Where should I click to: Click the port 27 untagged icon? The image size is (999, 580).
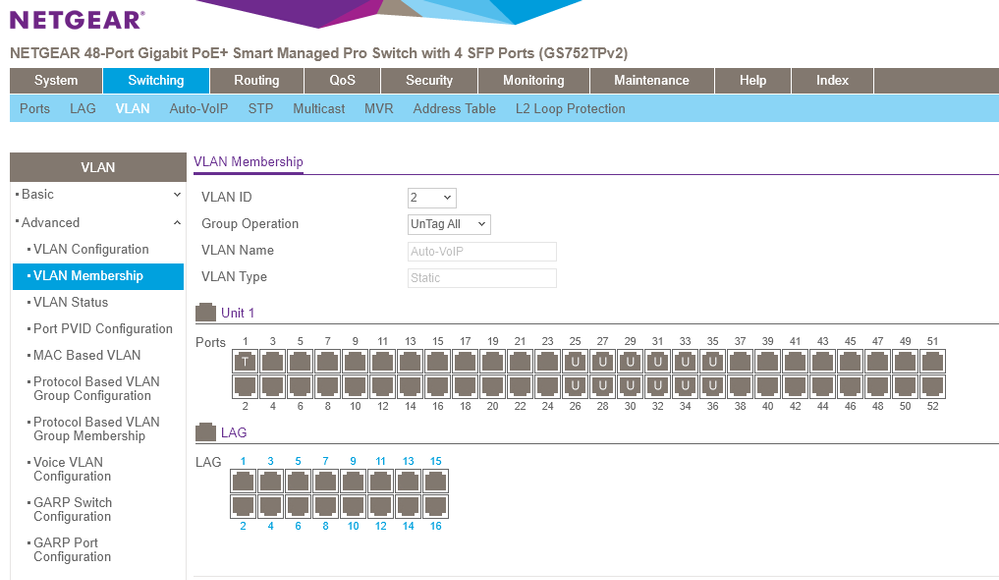coord(603,361)
